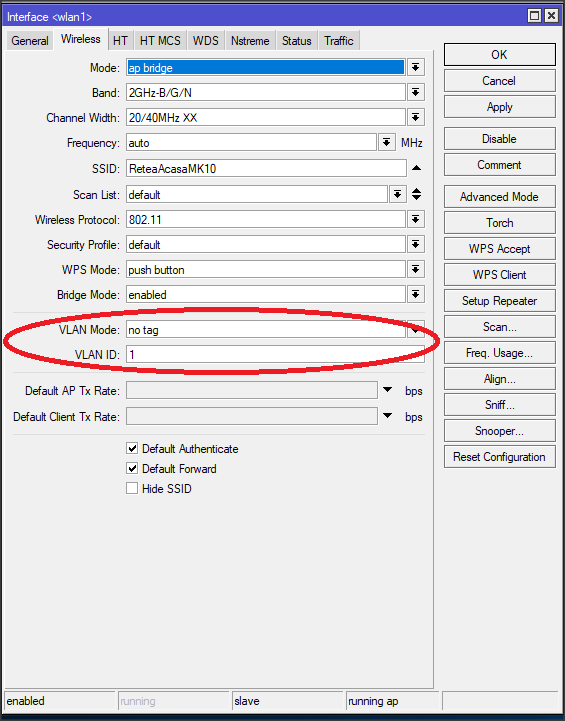The image size is (565, 721).
Task: Click WPS Client button
Action: pos(500,275)
